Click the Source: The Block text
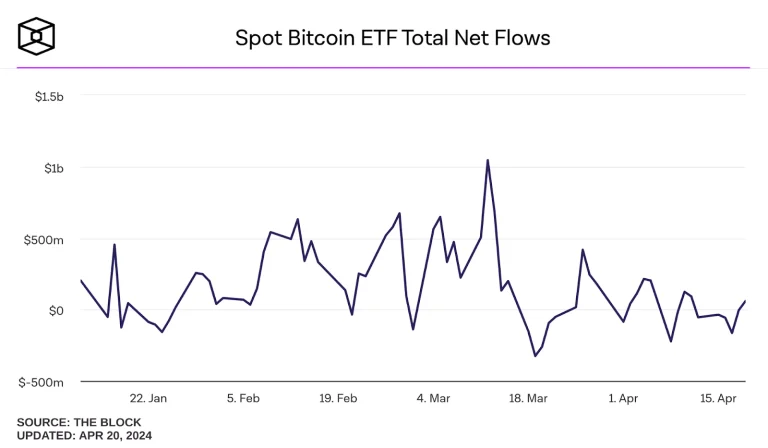This screenshot has height=448, width=768. click(79, 422)
